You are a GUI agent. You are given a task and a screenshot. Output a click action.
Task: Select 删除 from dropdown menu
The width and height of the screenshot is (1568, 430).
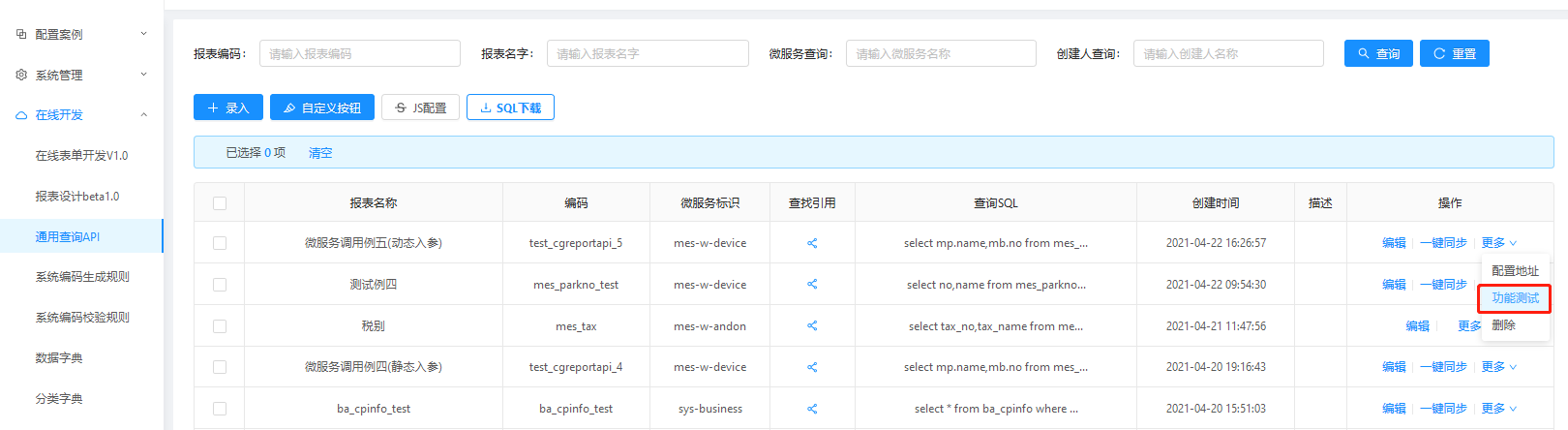1515,325
